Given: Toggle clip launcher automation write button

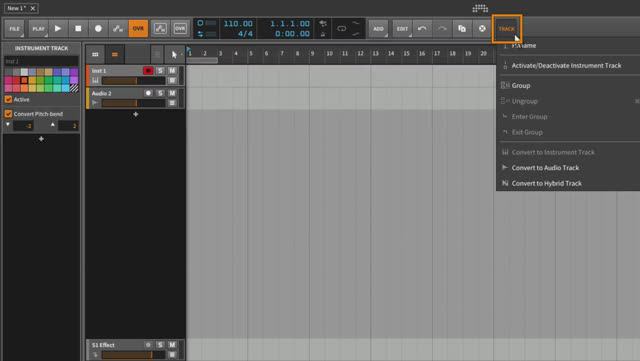Looking at the screenshot, I should [160, 29].
